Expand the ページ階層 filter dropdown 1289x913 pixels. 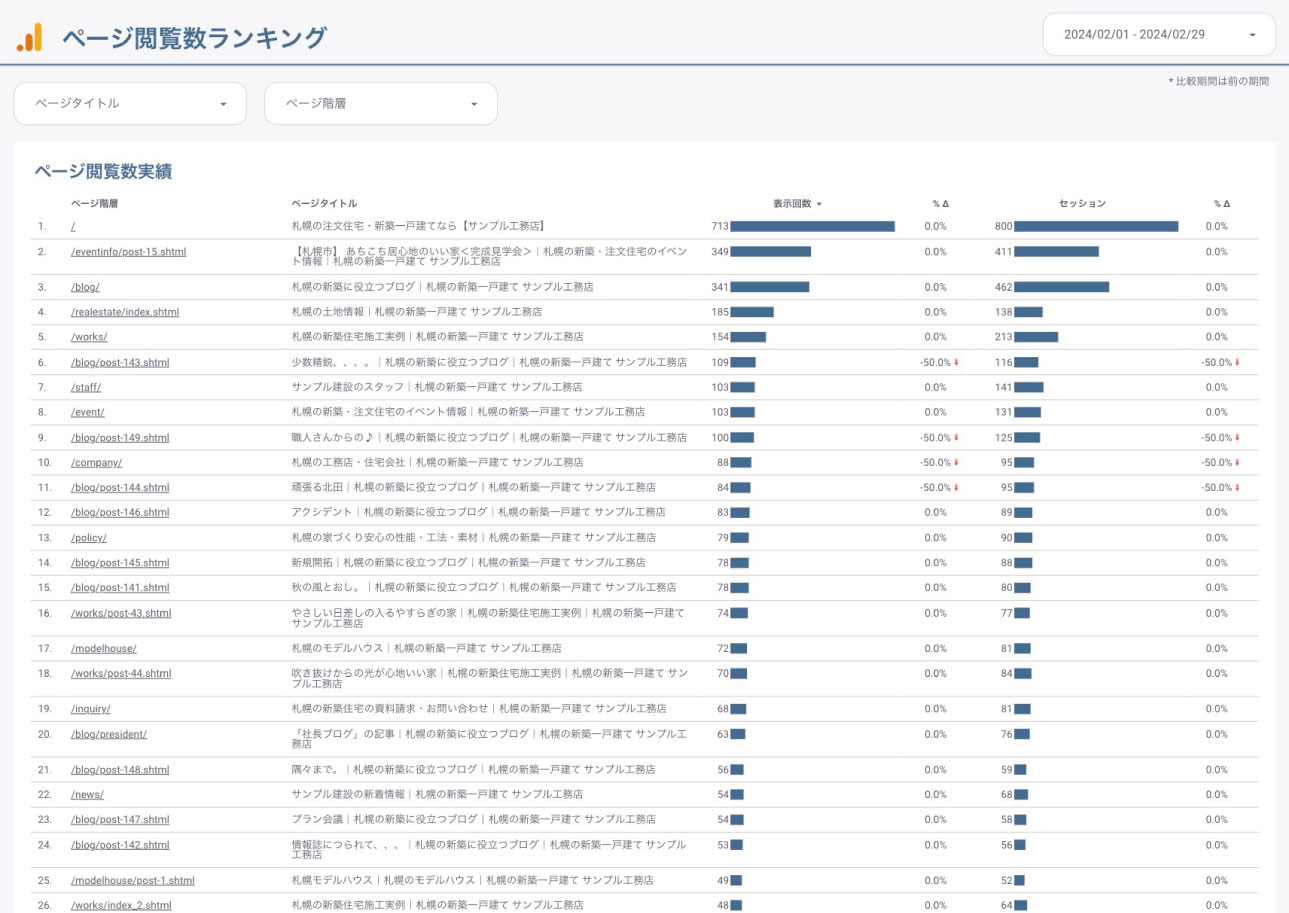pyautogui.click(x=380, y=104)
